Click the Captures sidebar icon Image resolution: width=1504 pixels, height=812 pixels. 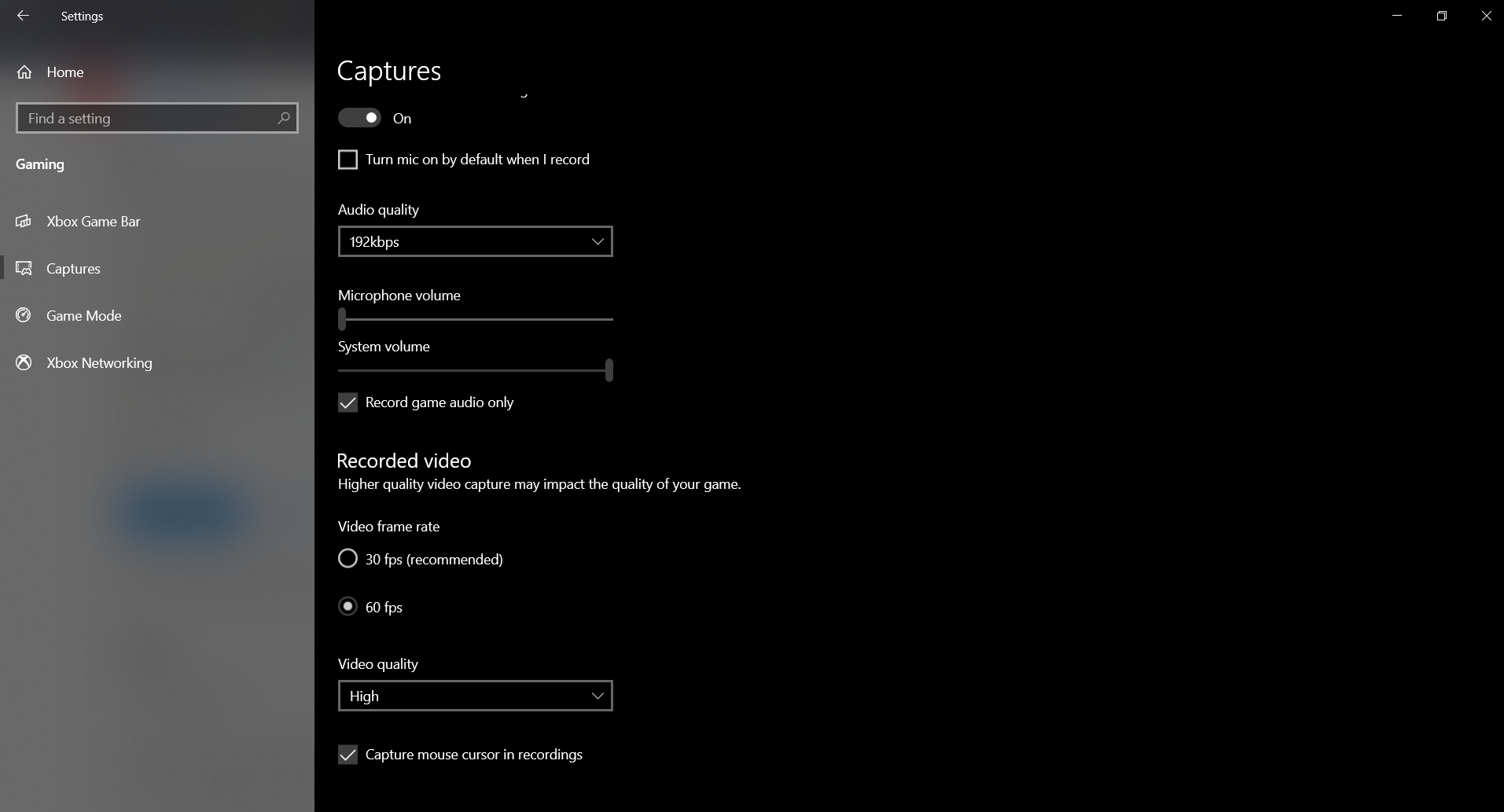(24, 268)
